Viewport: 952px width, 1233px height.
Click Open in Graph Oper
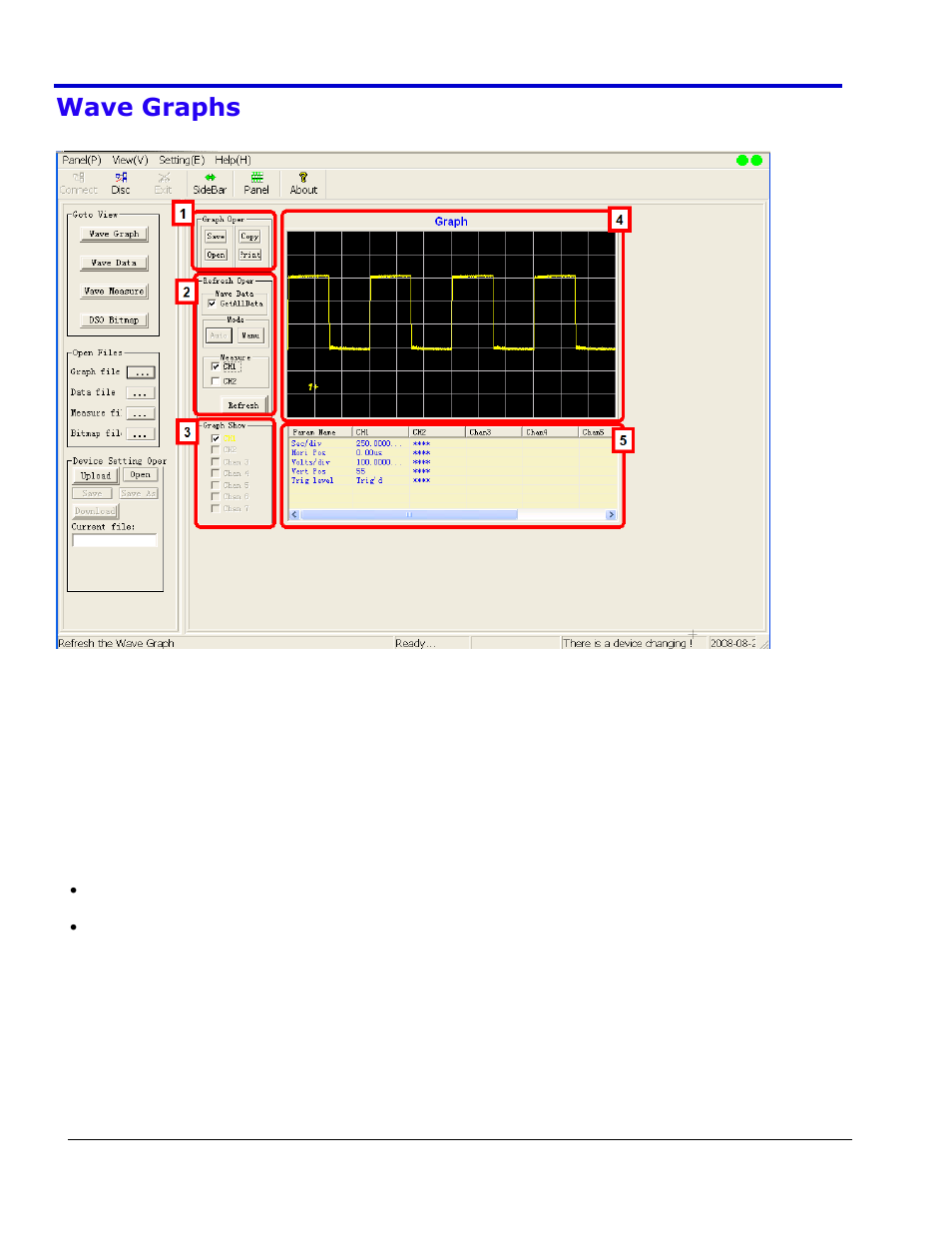(216, 255)
